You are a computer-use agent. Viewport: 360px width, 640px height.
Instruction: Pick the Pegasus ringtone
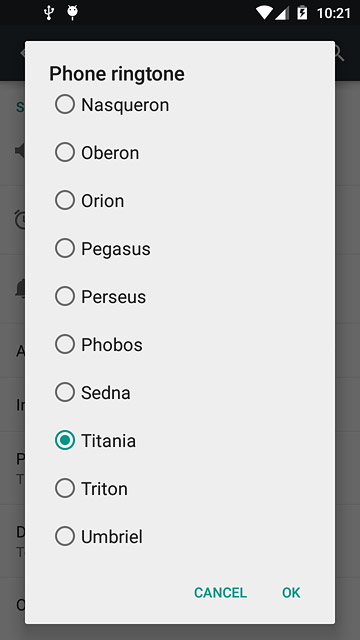click(64, 248)
